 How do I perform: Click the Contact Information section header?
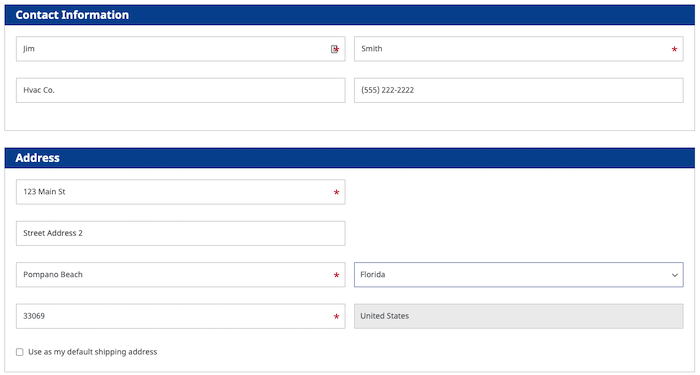(x=350, y=15)
